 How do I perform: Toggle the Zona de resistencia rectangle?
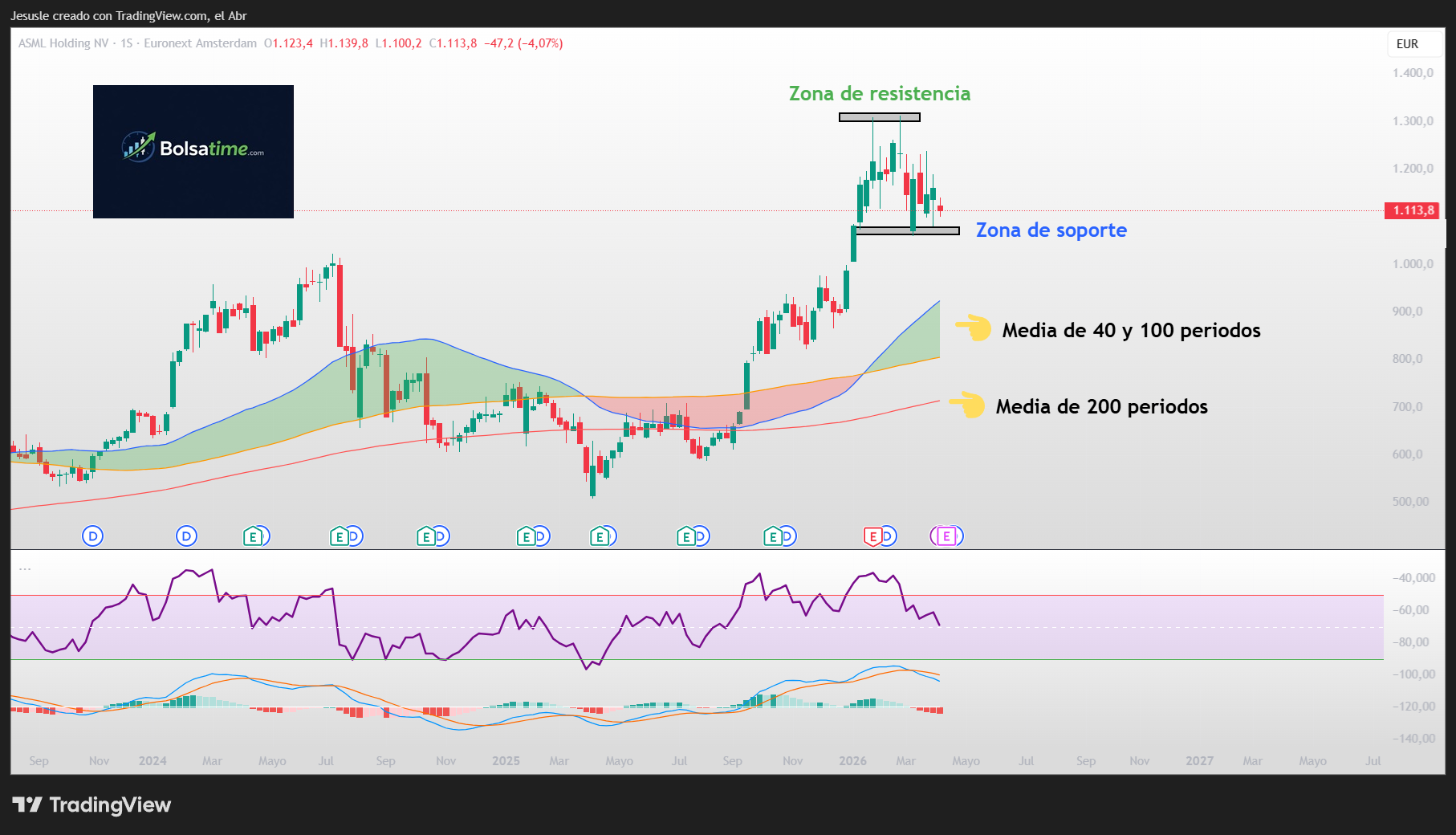coord(878,116)
